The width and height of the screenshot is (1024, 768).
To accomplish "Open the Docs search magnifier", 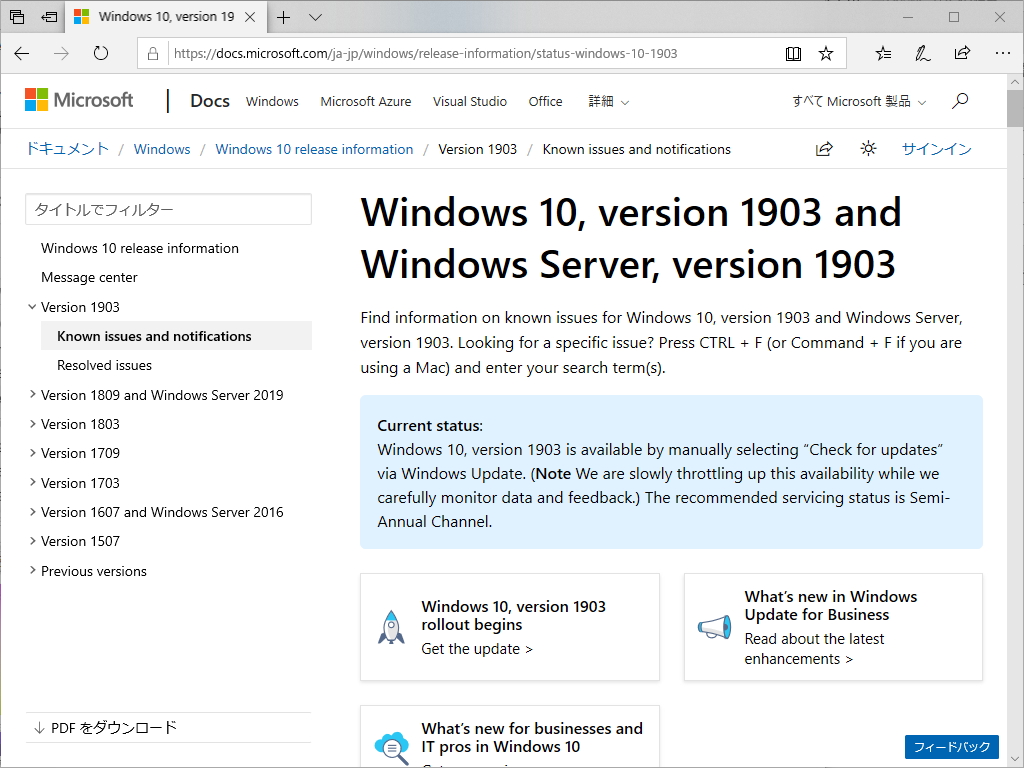I will pos(959,101).
